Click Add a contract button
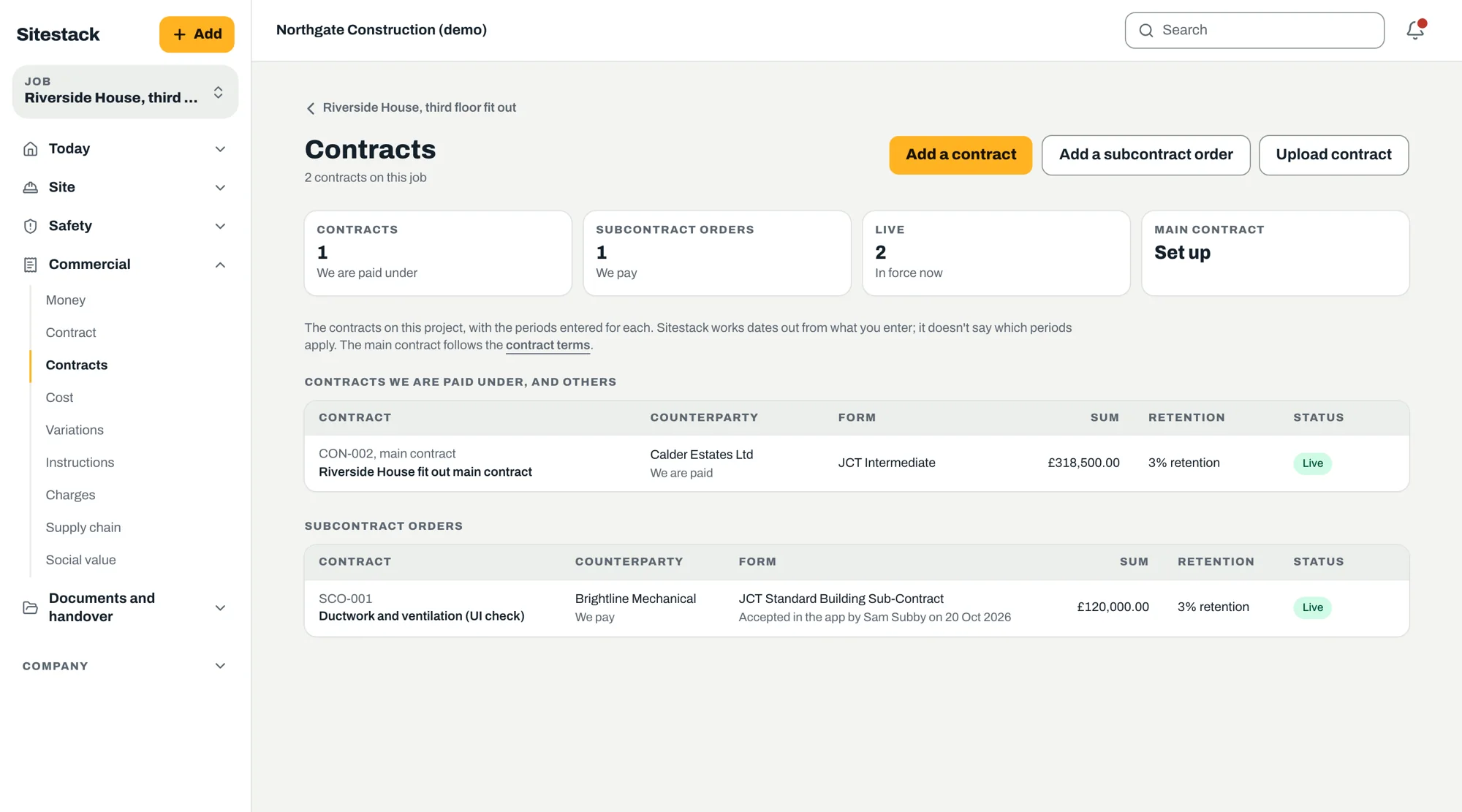The width and height of the screenshot is (1462, 812). [961, 155]
